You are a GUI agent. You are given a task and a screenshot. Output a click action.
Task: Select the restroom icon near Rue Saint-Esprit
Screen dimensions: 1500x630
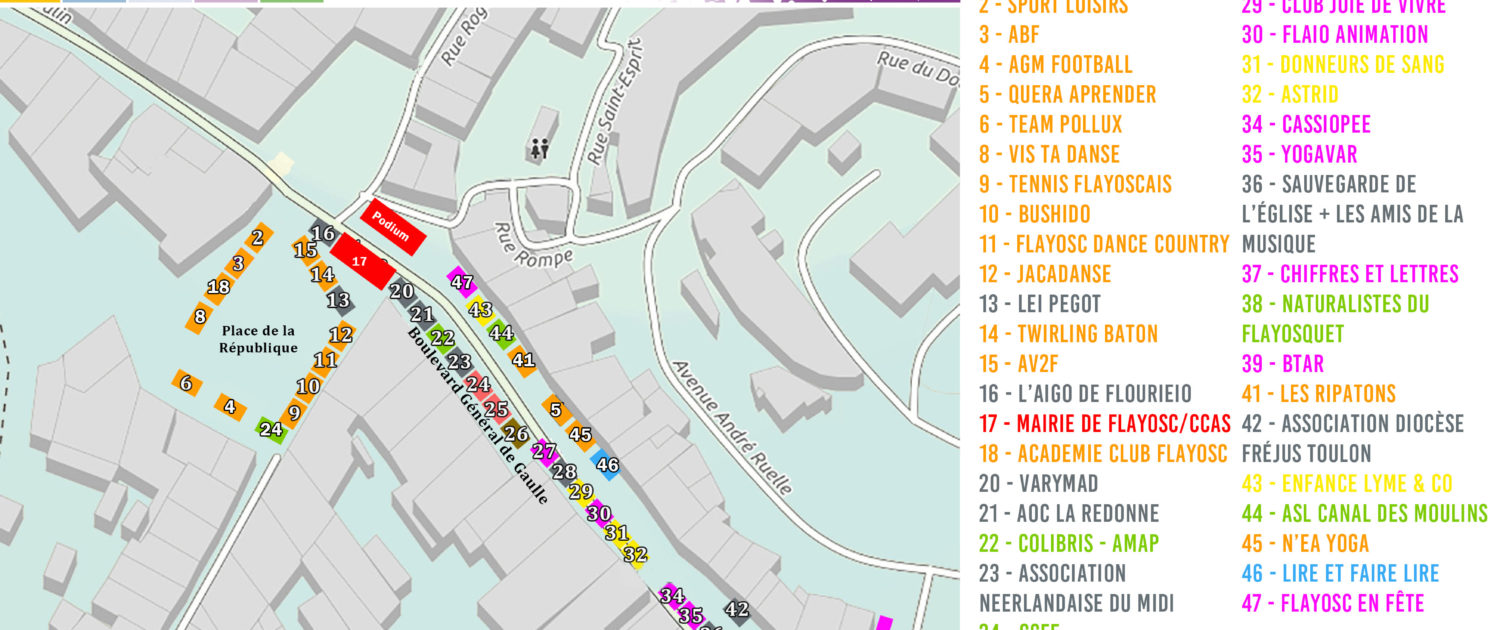(540, 149)
